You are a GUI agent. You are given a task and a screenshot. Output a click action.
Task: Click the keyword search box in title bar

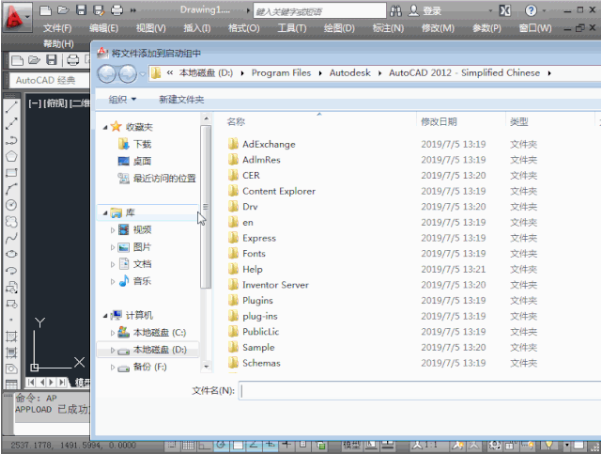[320, 11]
